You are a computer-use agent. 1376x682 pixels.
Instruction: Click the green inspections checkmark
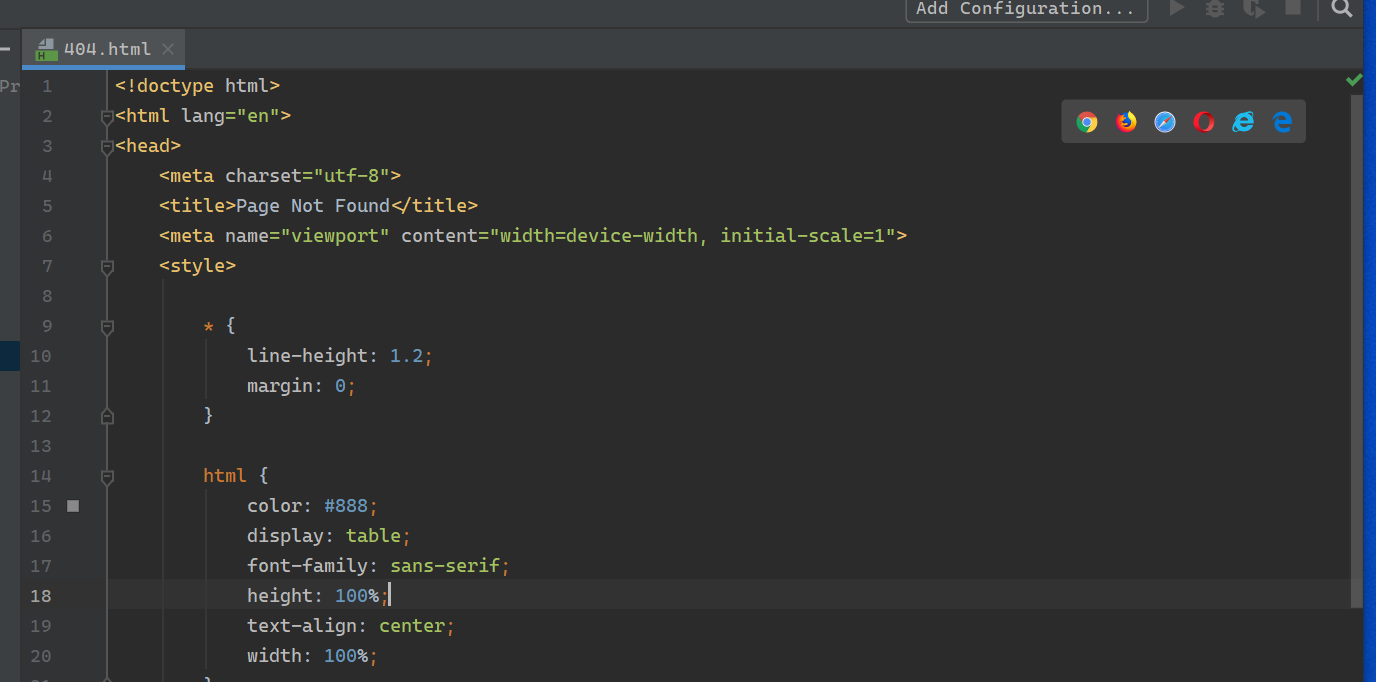click(1354, 80)
